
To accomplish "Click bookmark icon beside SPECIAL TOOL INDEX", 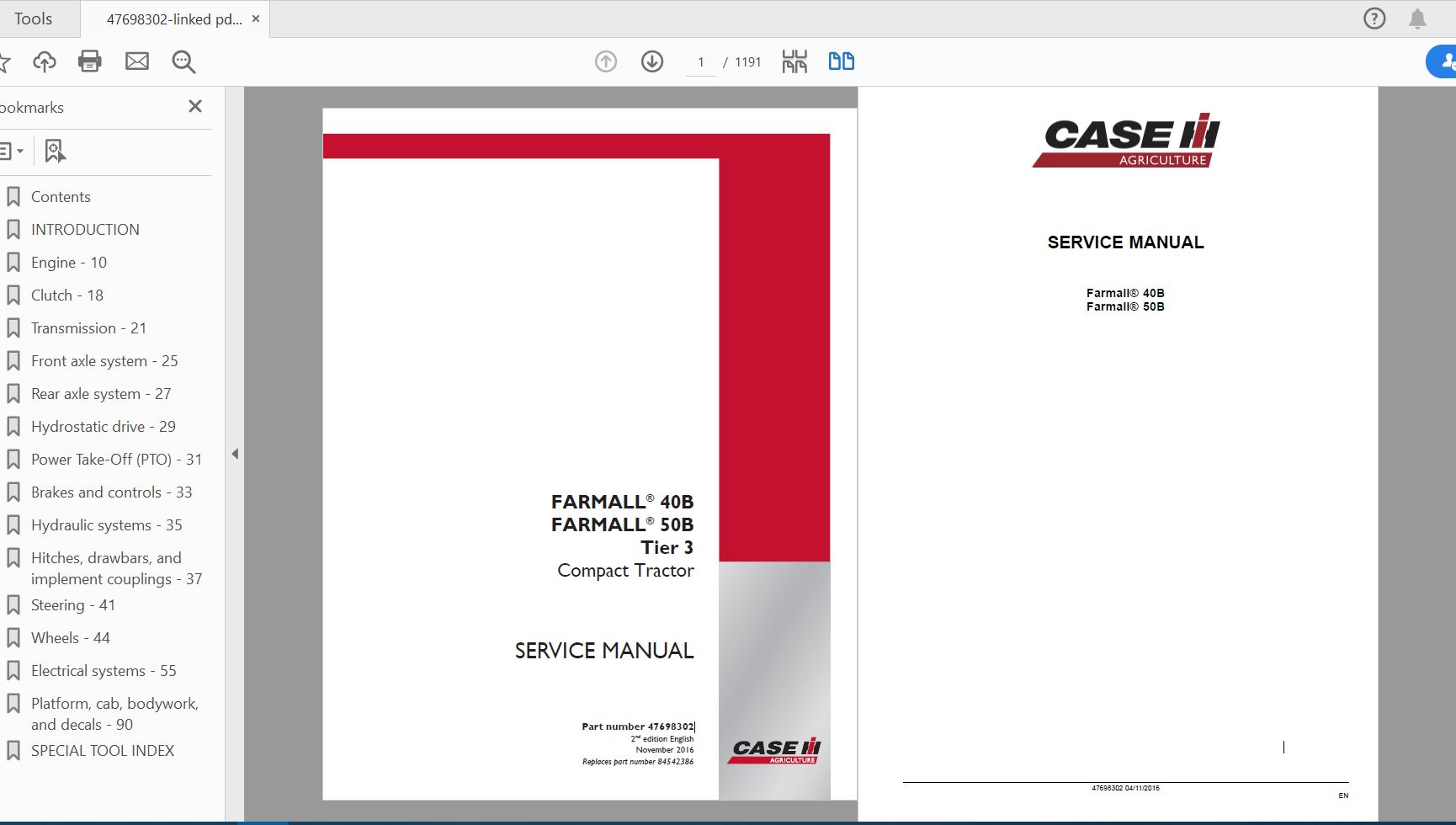I will click(13, 750).
